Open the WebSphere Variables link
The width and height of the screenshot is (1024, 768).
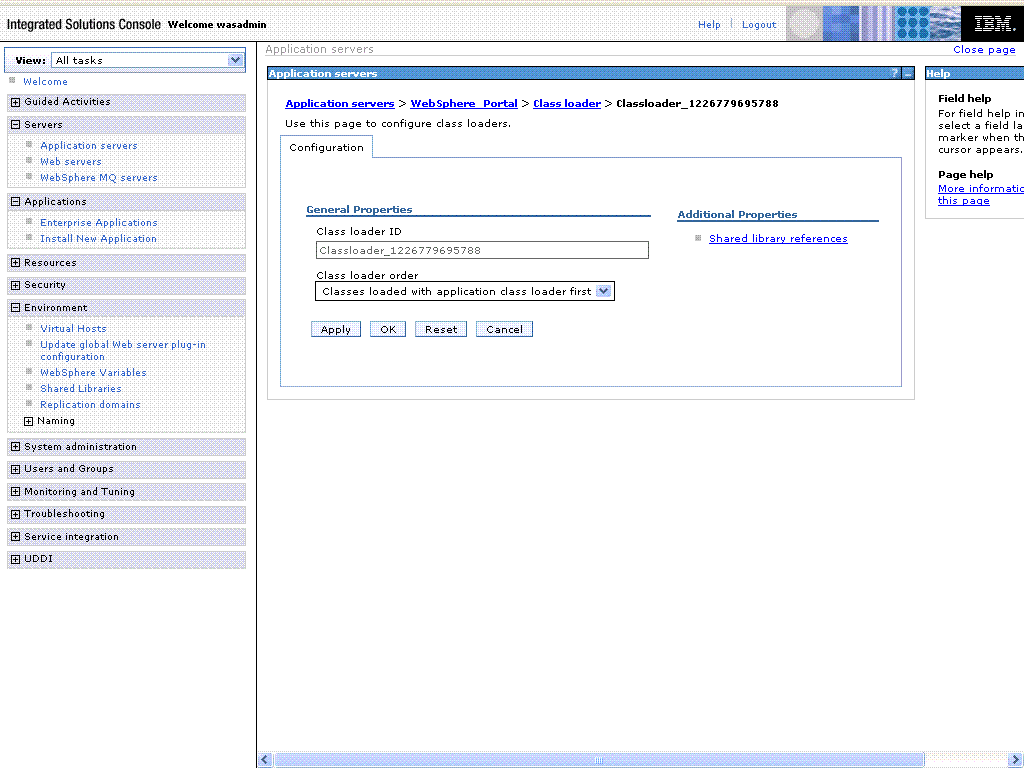point(93,372)
